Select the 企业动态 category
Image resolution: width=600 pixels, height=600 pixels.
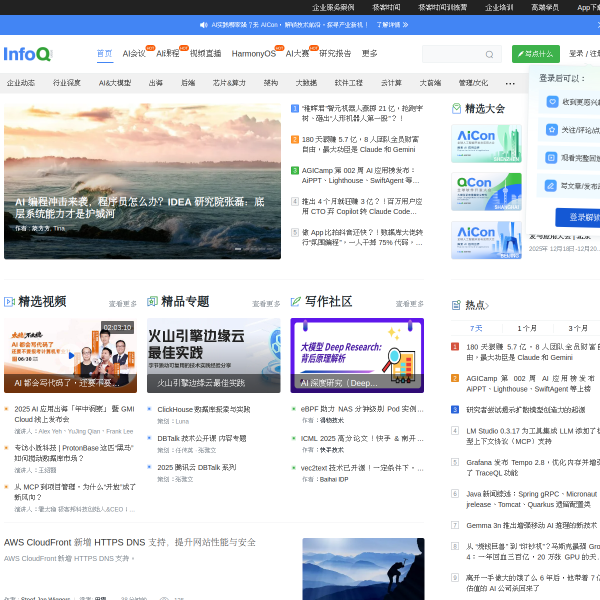[21, 83]
